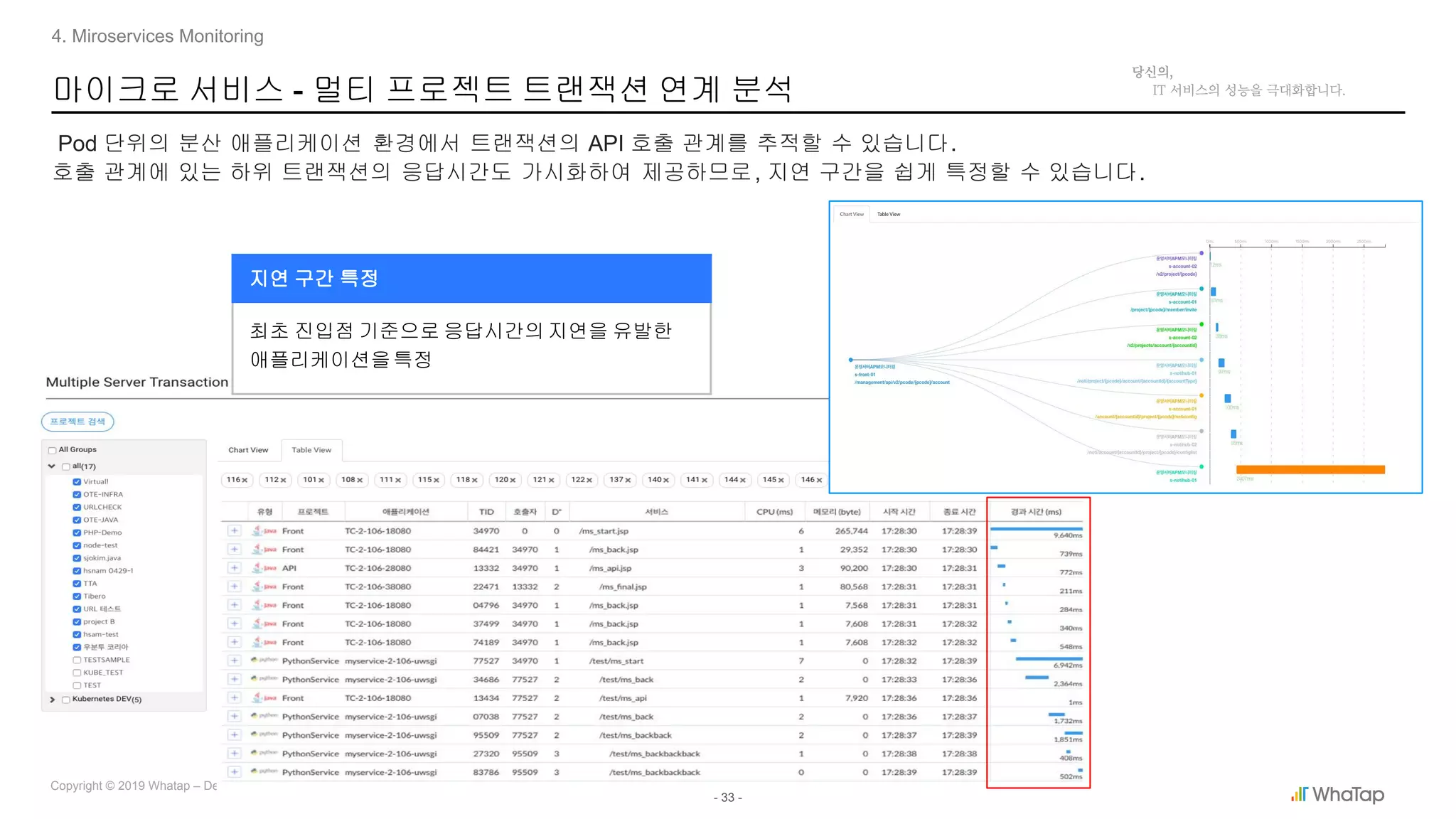
Task: Uncheck the PHP-Demo project
Action: (x=77, y=532)
